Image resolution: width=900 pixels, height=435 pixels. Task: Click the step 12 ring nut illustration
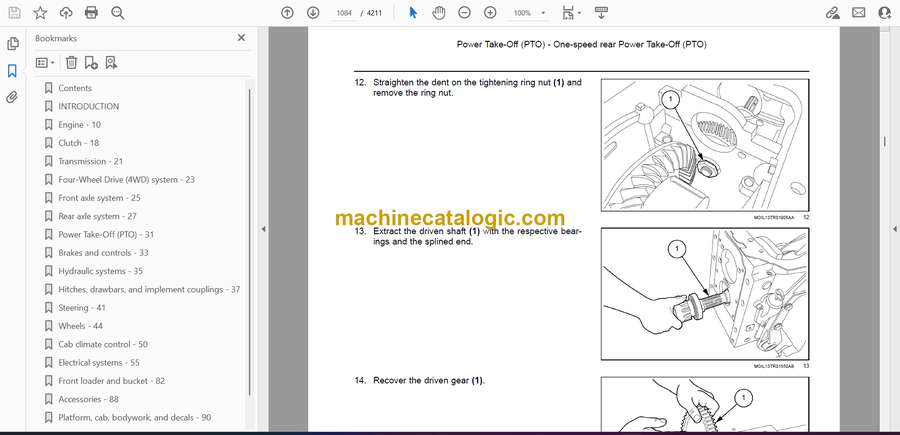point(705,145)
